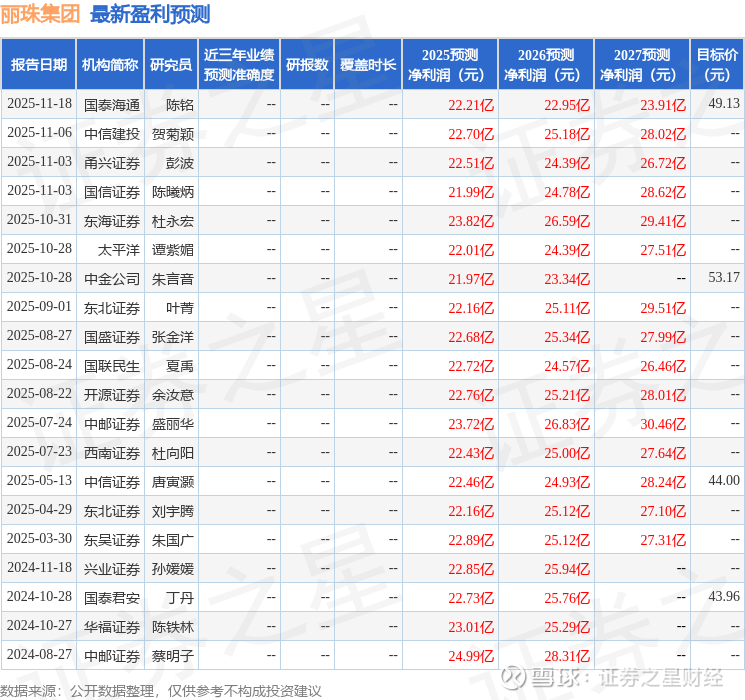This screenshot has height=700, width=745.
Task: Select researcher 叶菁
Action: (x=180, y=308)
